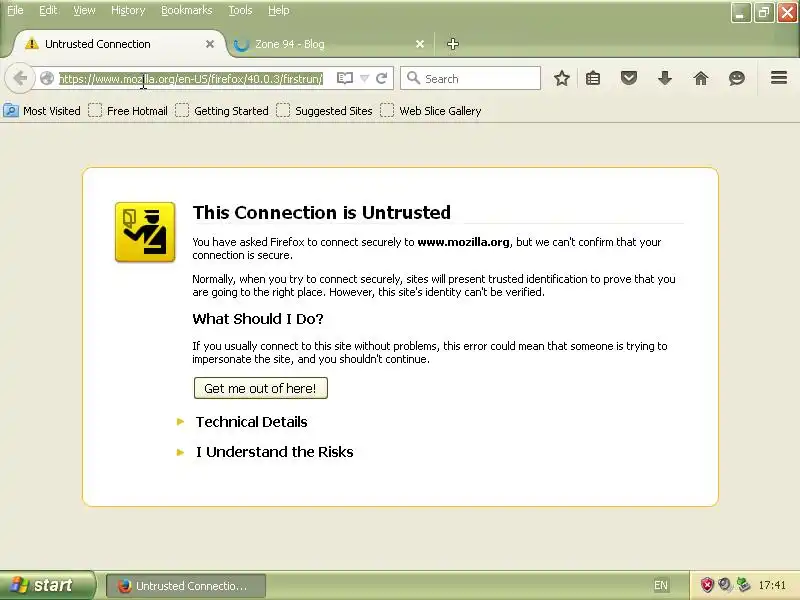
Task: Click the red shield tray icon
Action: [x=707, y=585]
